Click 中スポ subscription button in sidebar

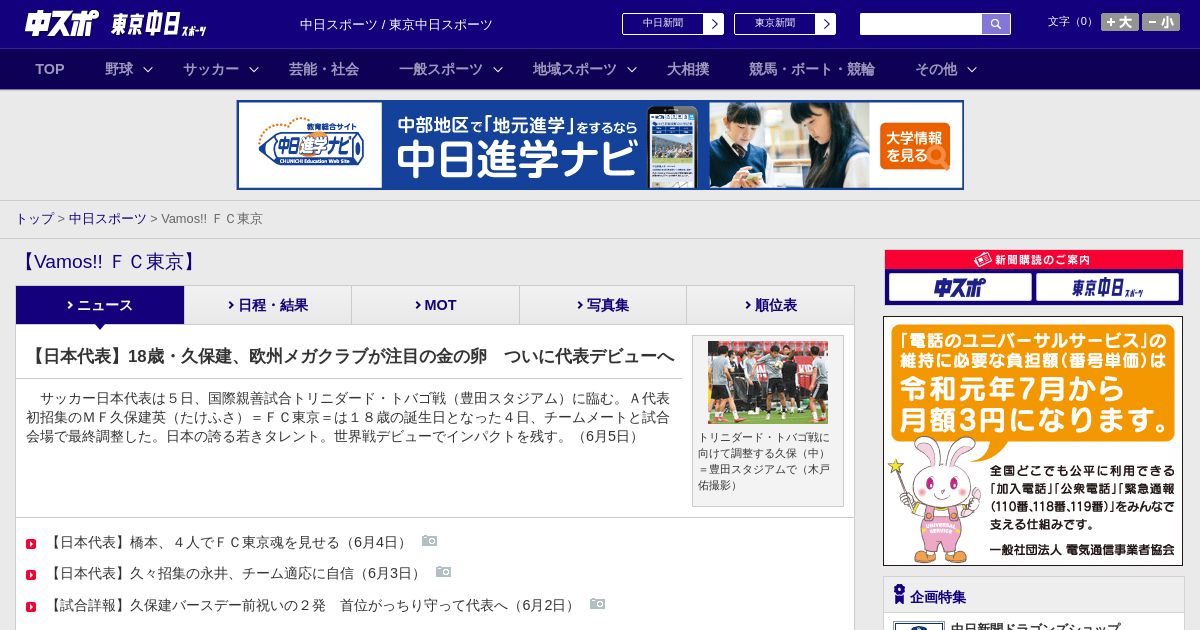coord(960,287)
